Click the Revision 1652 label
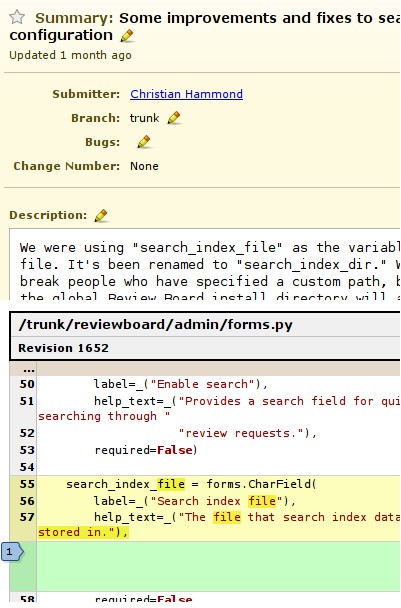 pos(64,348)
